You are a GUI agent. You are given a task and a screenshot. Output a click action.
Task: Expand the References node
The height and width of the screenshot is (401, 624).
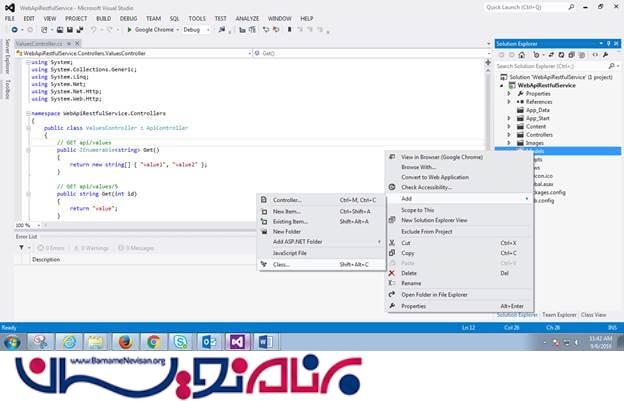point(511,101)
